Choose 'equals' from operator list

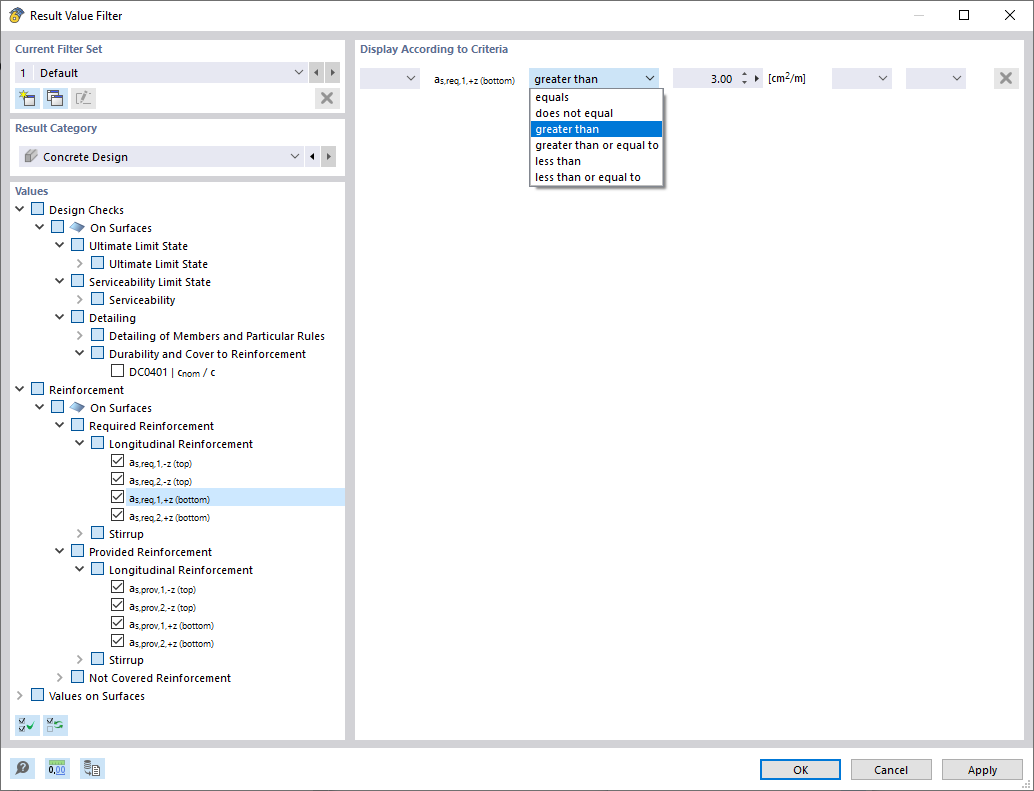point(596,97)
